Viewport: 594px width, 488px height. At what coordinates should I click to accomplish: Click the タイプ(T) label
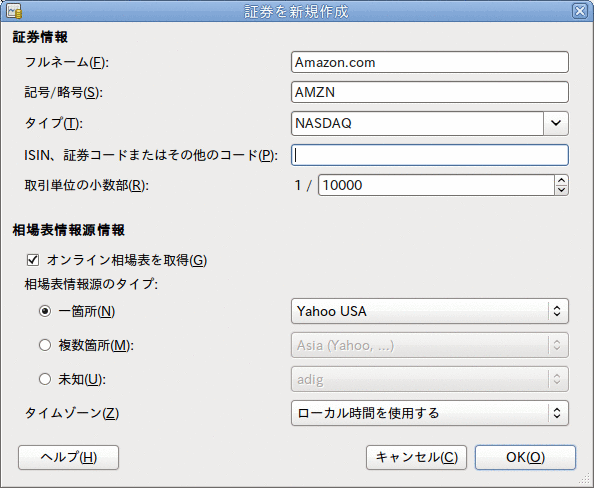coord(53,124)
